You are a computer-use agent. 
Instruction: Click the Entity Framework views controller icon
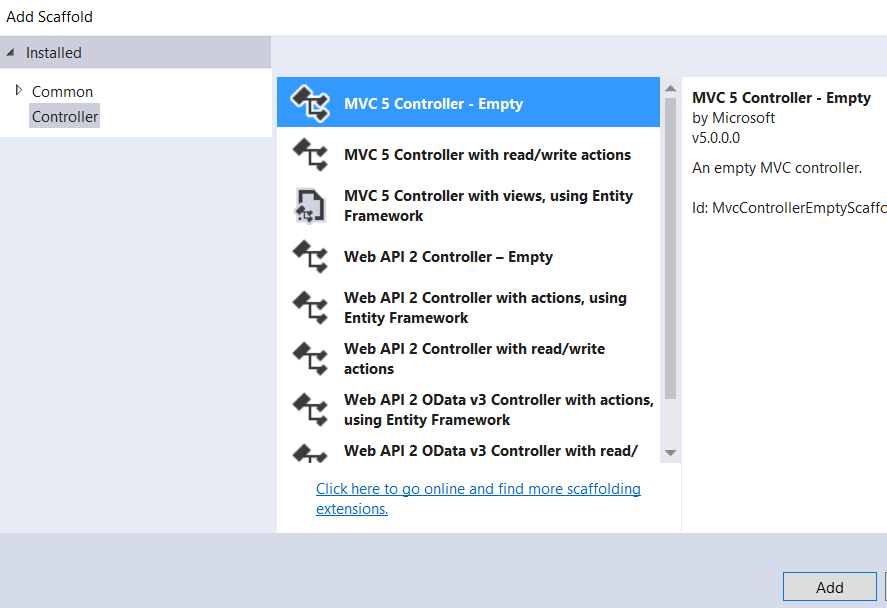(x=310, y=204)
